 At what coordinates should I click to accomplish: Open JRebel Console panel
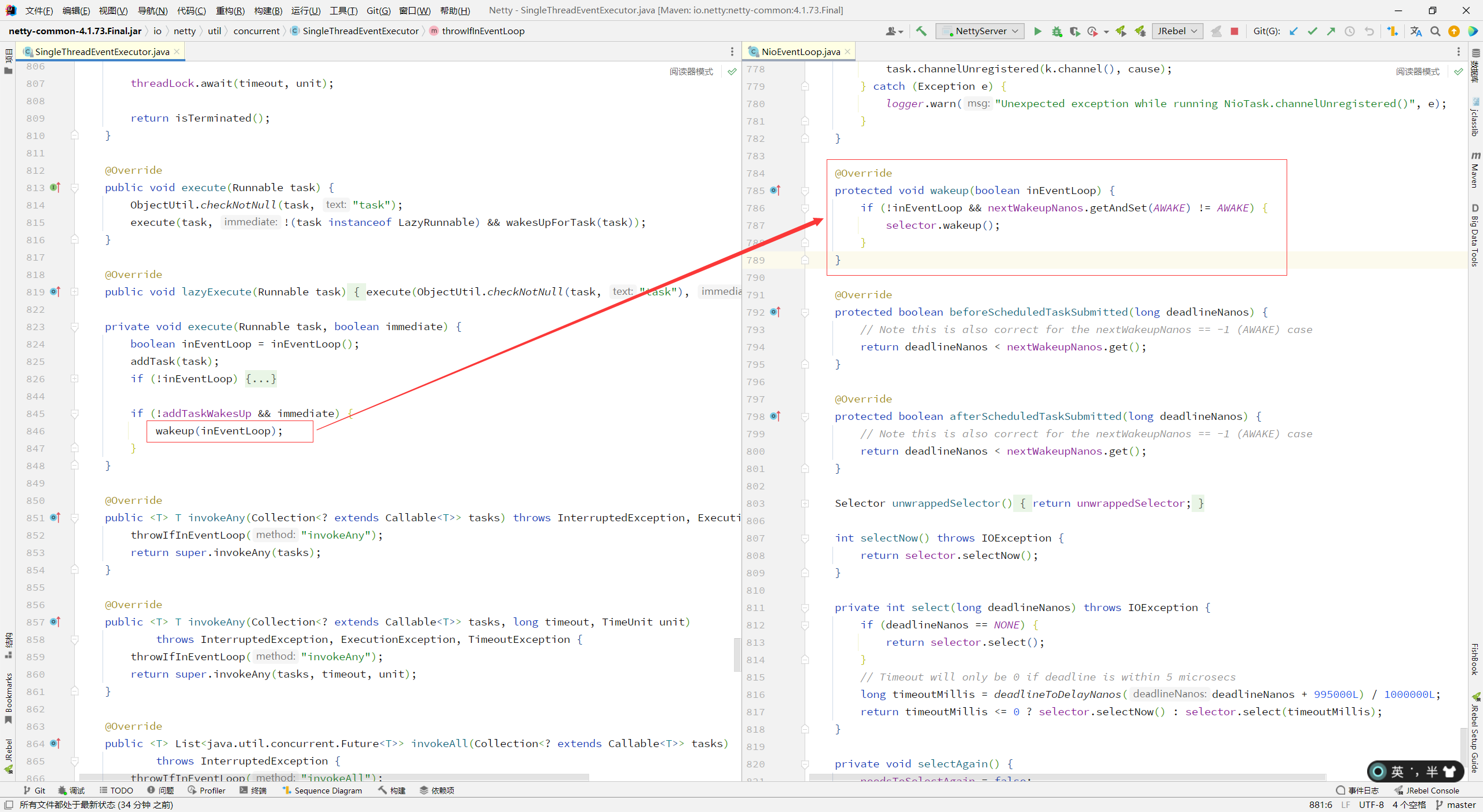click(x=1427, y=790)
